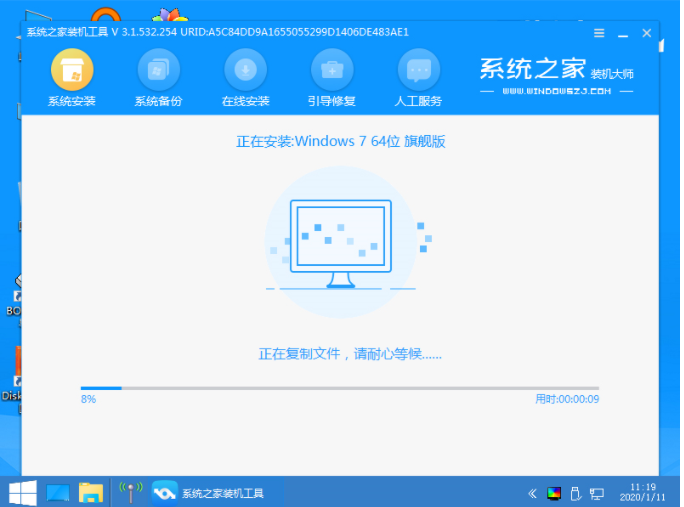Click the desktop icon on taskbar
Image resolution: width=684 pixels, height=507 pixels.
[x=57, y=492]
